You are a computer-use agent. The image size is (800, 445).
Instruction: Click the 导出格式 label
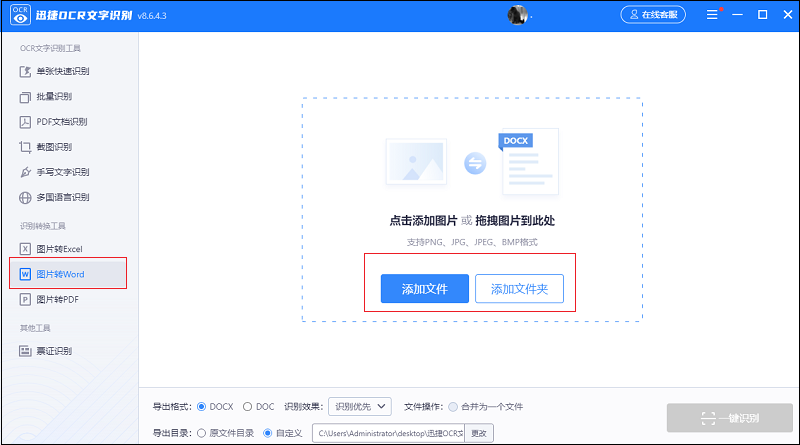point(172,407)
